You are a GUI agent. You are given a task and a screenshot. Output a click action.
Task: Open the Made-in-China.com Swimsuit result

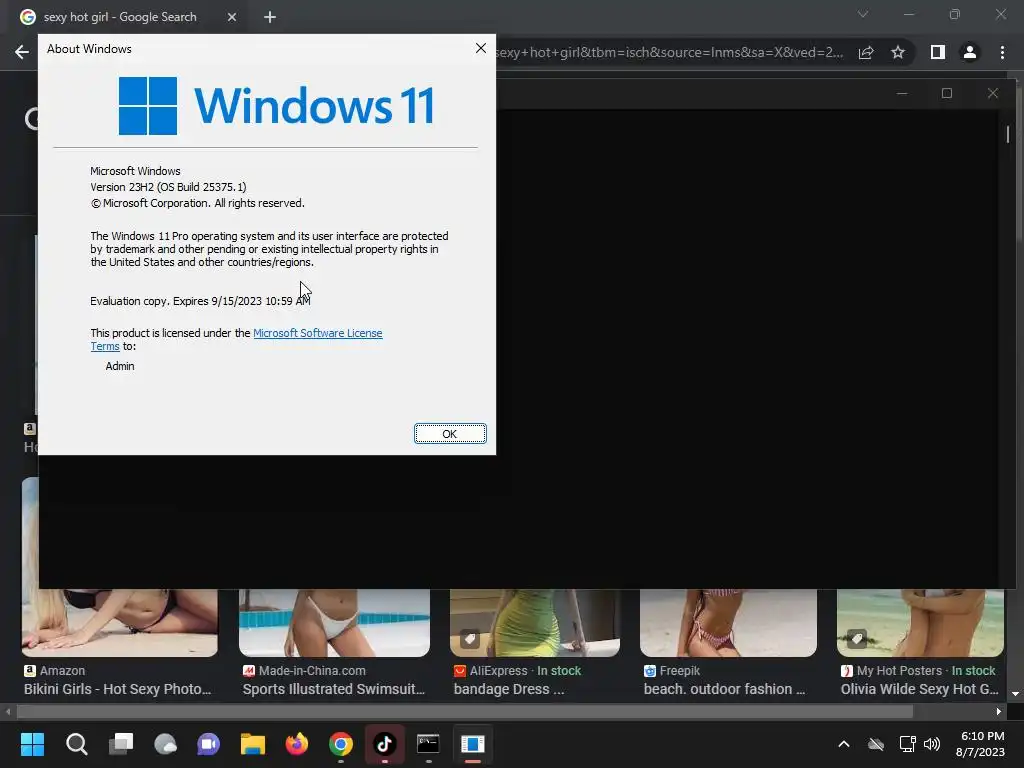[x=334, y=689]
